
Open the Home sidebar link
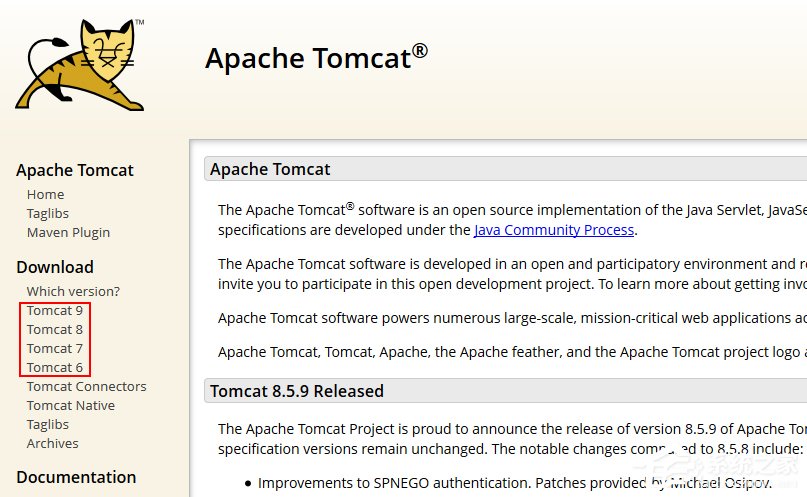pos(45,194)
